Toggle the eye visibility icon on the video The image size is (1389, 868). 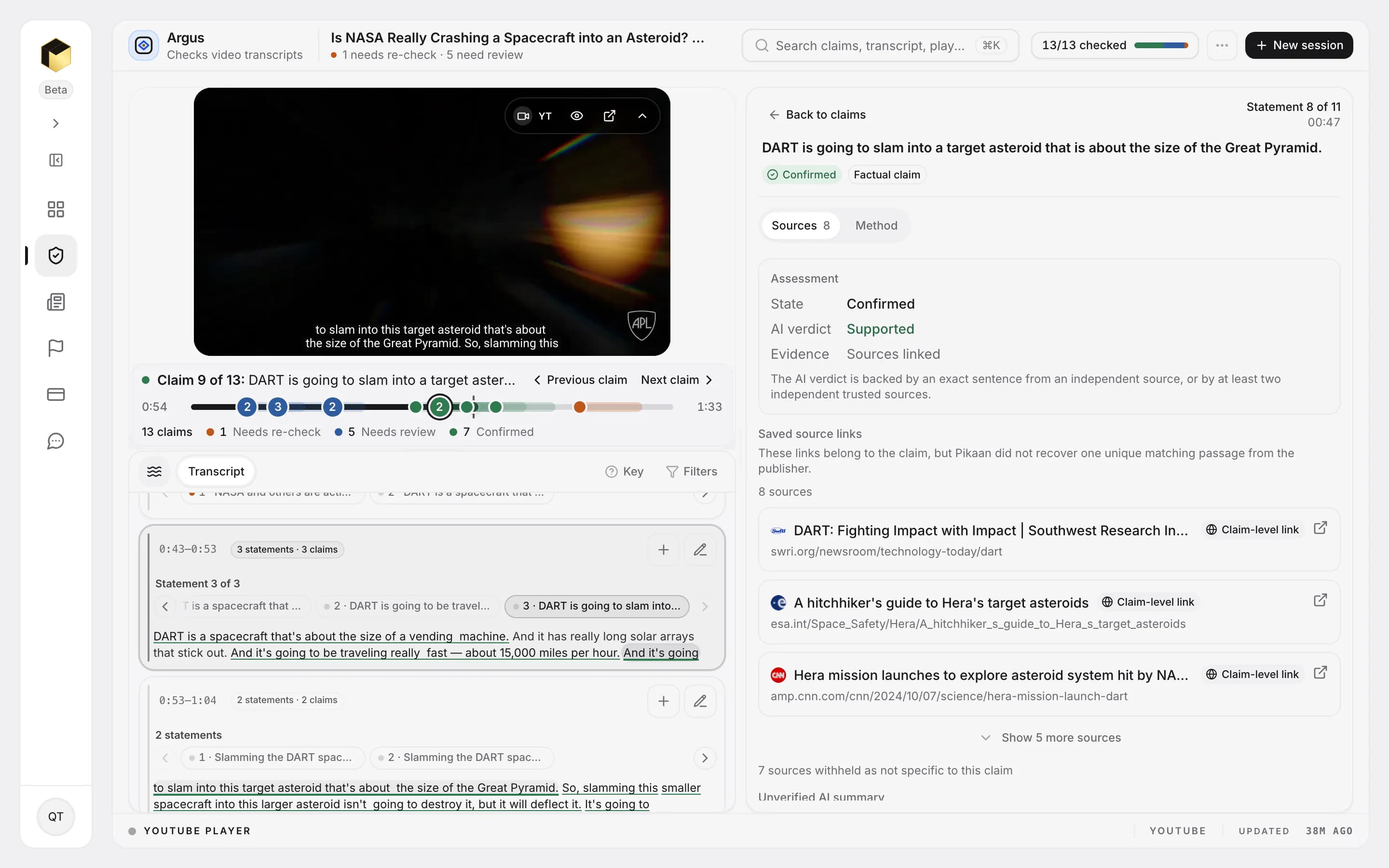click(x=577, y=116)
